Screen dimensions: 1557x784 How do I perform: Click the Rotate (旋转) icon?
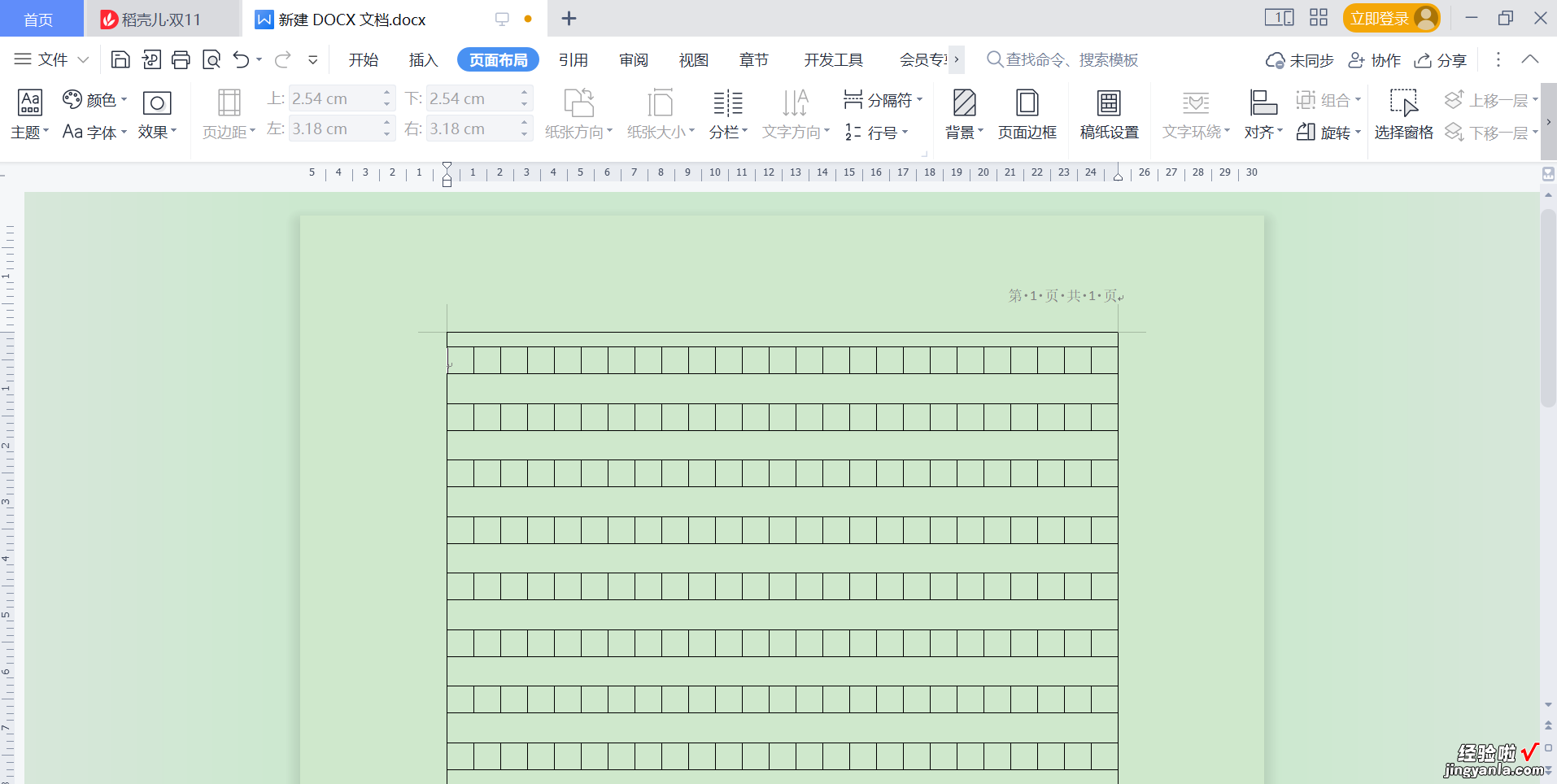point(1306,132)
